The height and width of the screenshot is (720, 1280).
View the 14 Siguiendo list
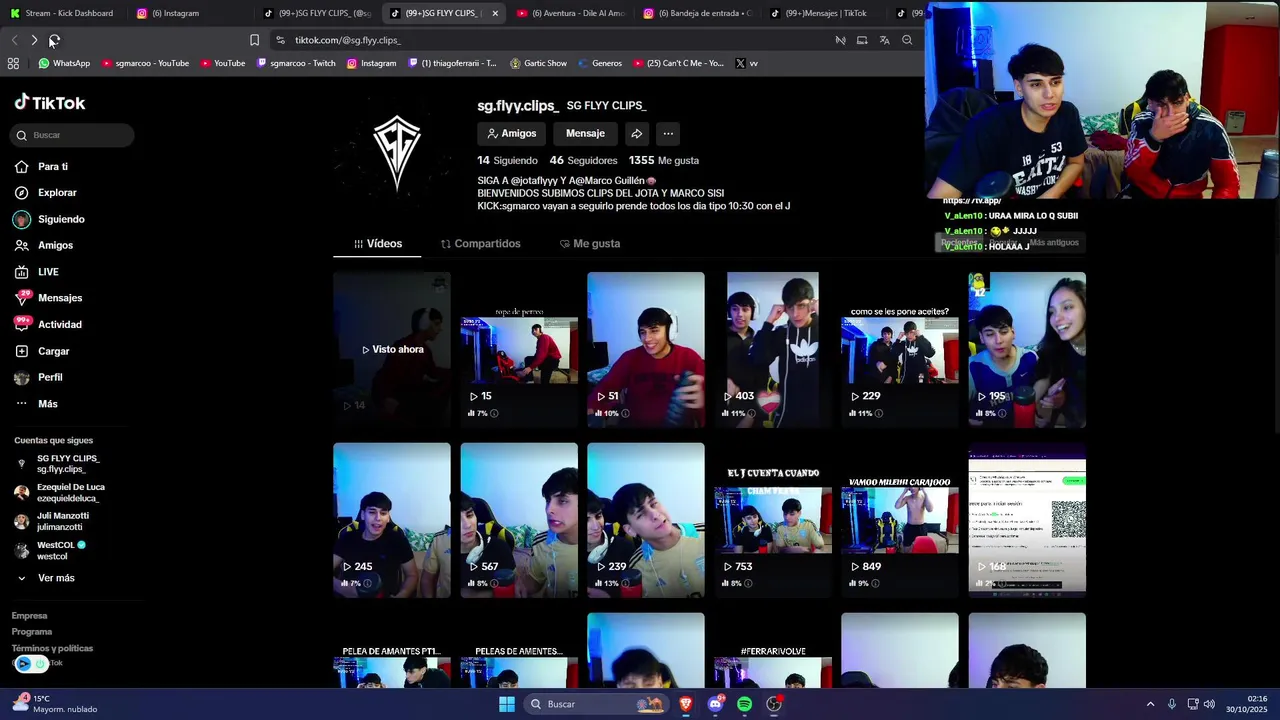click(507, 160)
